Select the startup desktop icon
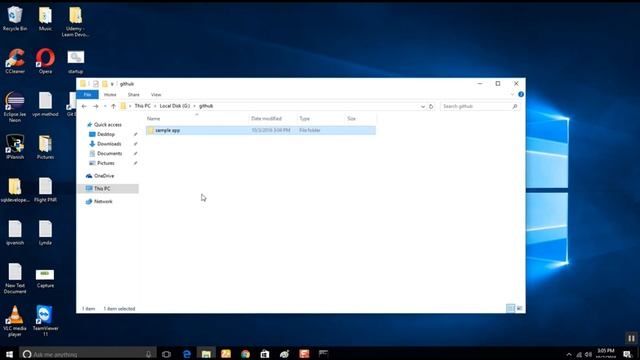This screenshot has width=640, height=360. (76, 61)
